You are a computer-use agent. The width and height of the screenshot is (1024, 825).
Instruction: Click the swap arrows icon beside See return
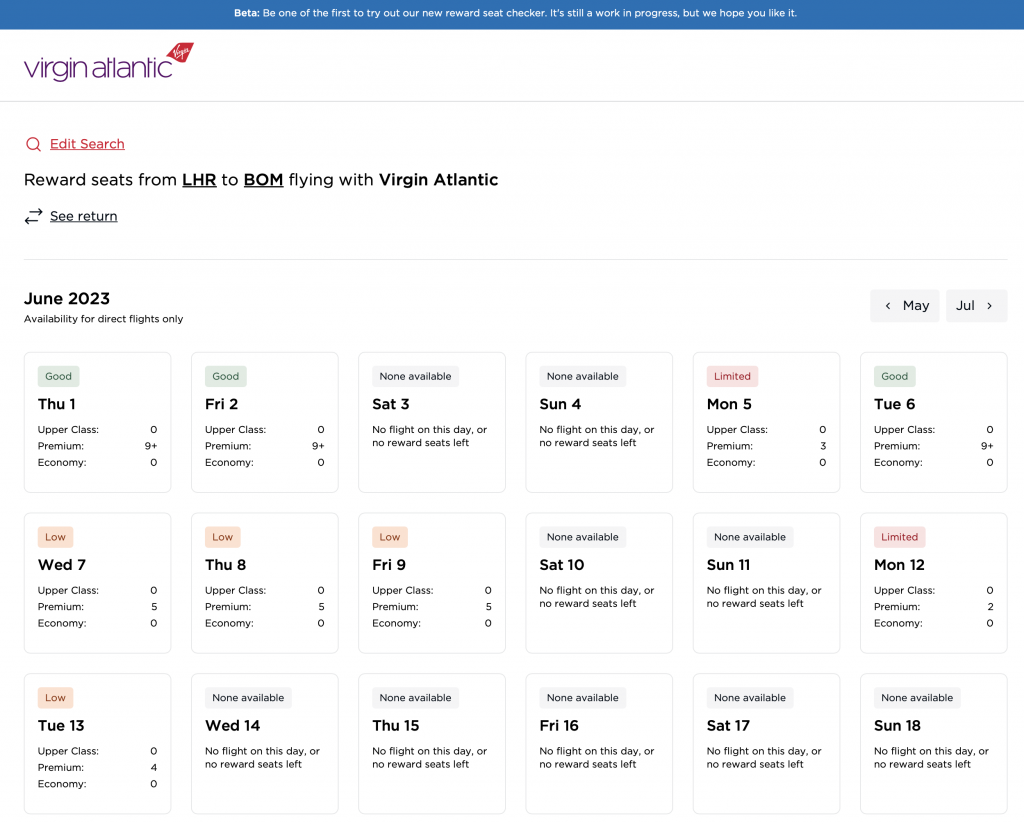tap(33, 215)
